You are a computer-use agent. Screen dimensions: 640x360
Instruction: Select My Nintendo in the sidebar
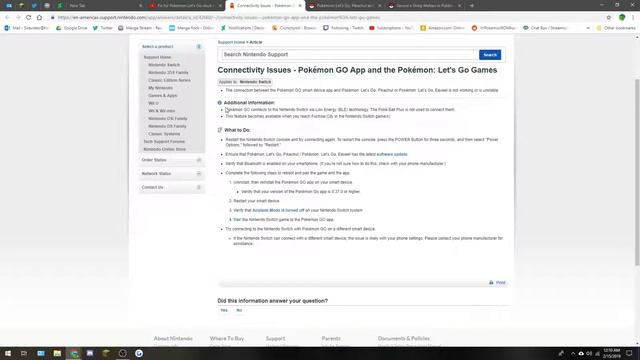[160, 88]
